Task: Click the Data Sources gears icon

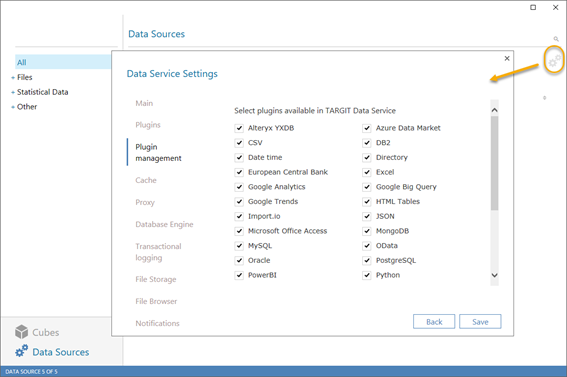Action: pyautogui.click(x=22, y=351)
